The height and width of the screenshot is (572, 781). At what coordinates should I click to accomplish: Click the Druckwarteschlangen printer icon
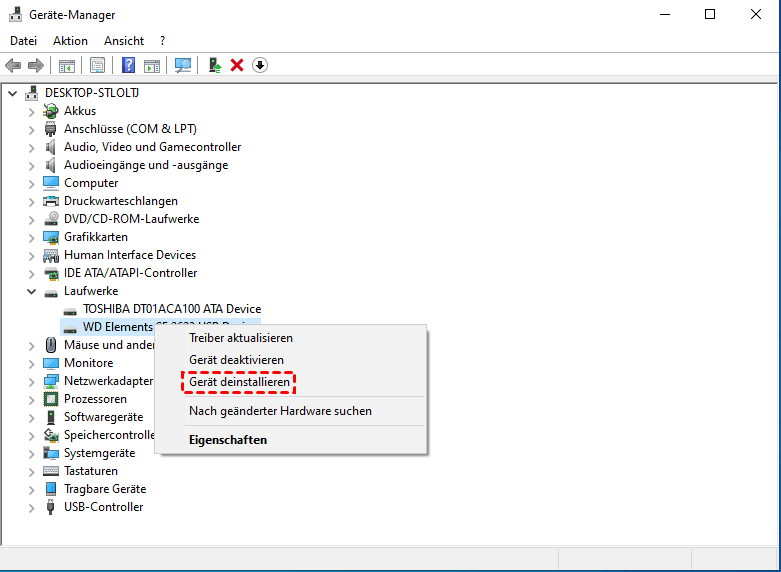[x=51, y=201]
